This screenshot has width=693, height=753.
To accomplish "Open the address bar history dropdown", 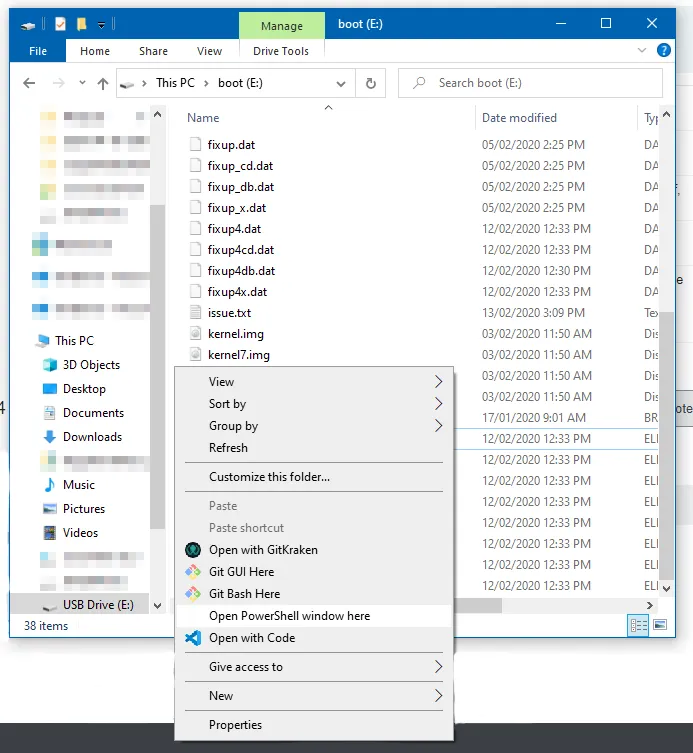I will pos(341,84).
